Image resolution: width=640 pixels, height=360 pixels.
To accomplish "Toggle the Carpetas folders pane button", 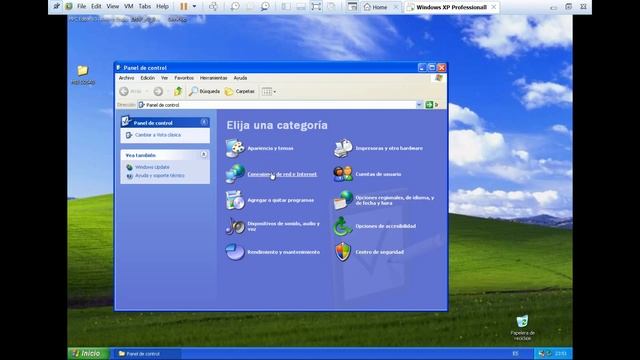I will (240, 91).
